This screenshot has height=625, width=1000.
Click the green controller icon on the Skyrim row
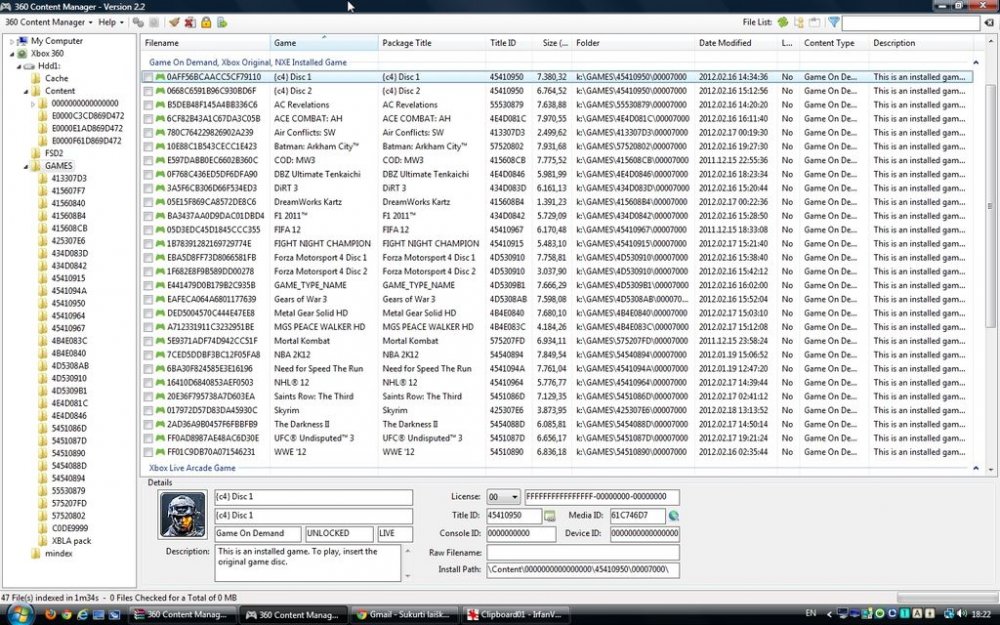[160, 410]
